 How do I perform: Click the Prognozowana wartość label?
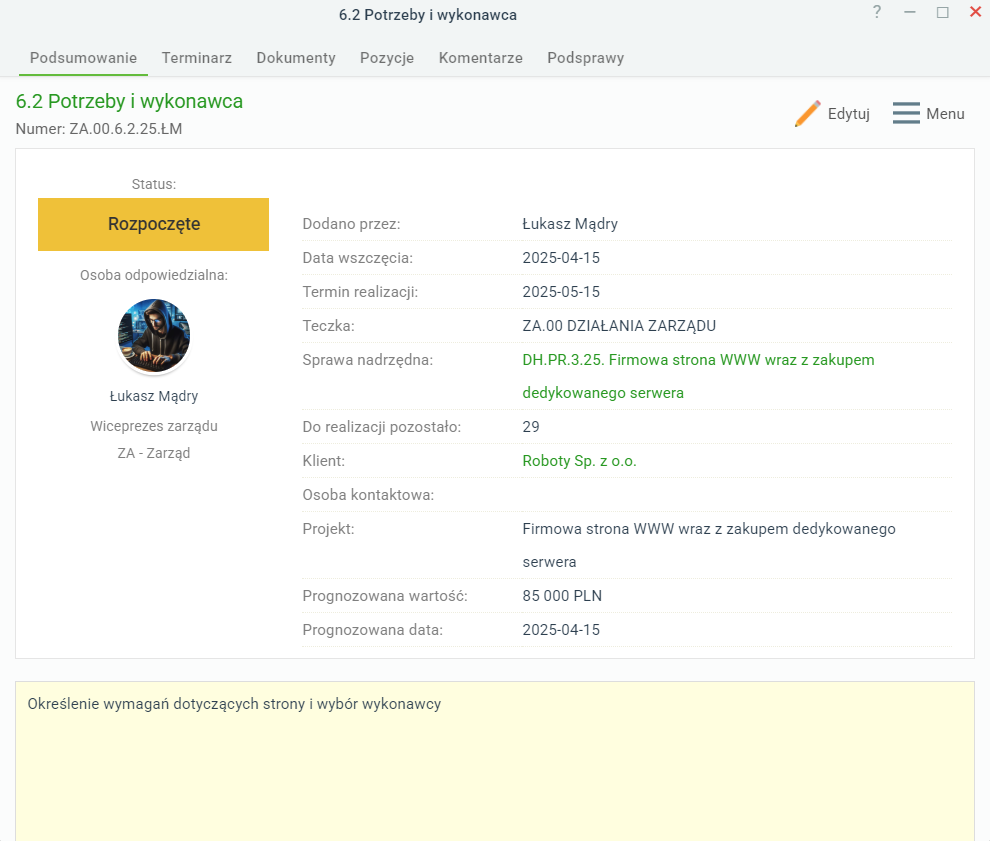(x=385, y=596)
